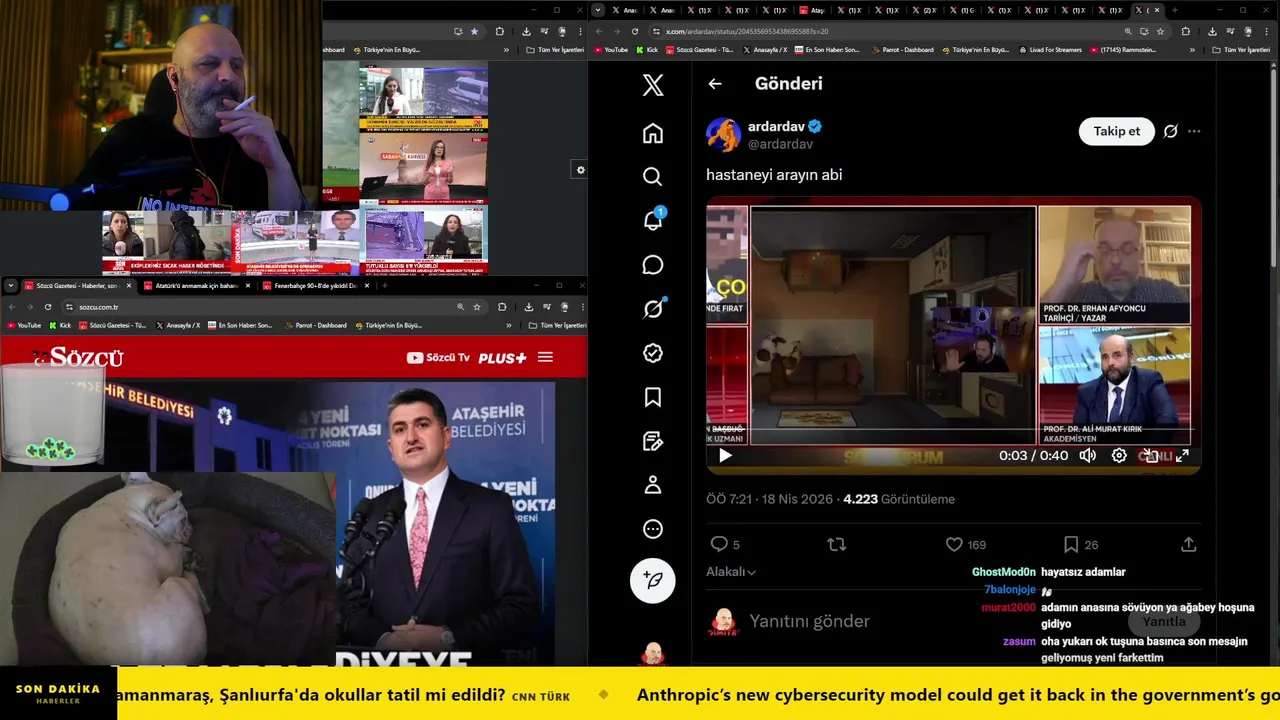This screenshot has height=720, width=1280.
Task: Open the Tüm Yer İşaretleri folder in right browser
Action: tap(1241, 49)
